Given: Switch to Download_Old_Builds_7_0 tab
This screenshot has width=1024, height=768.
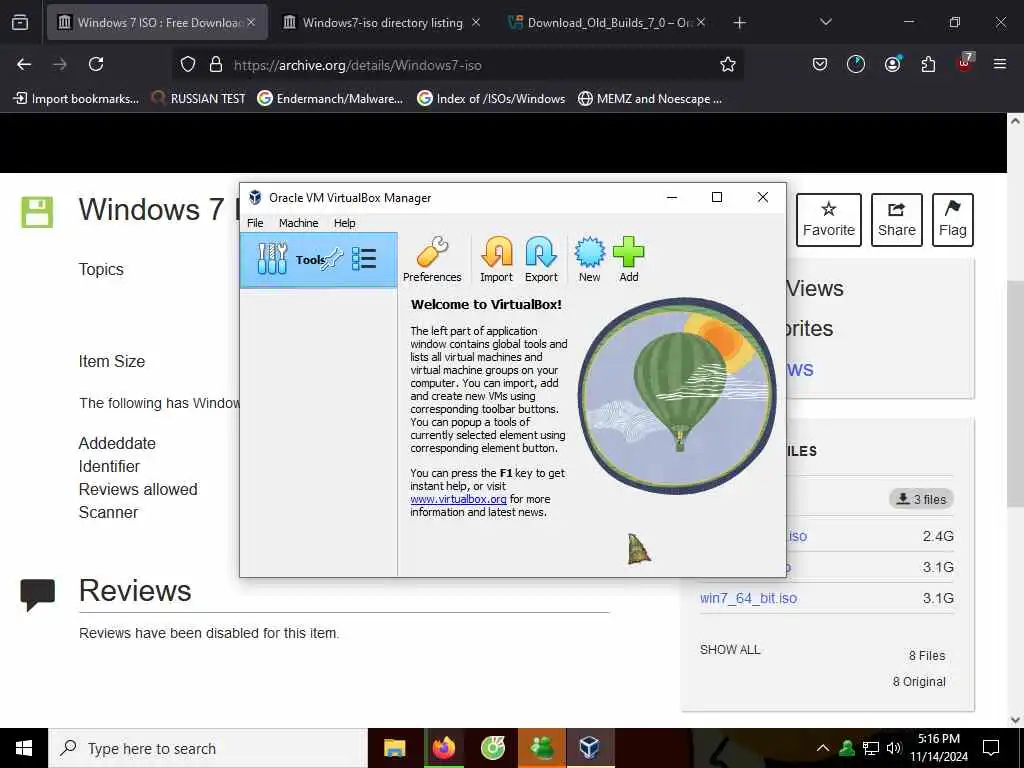Looking at the screenshot, I should point(607,22).
